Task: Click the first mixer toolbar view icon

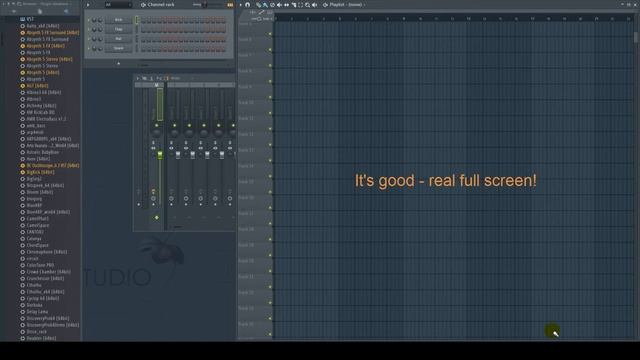Action: (x=144, y=78)
